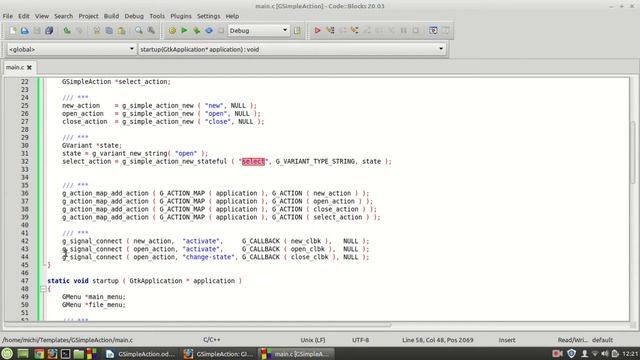The width and height of the screenshot is (640, 360).
Task: Click the Step into debugger icon
Action: tap(354, 31)
